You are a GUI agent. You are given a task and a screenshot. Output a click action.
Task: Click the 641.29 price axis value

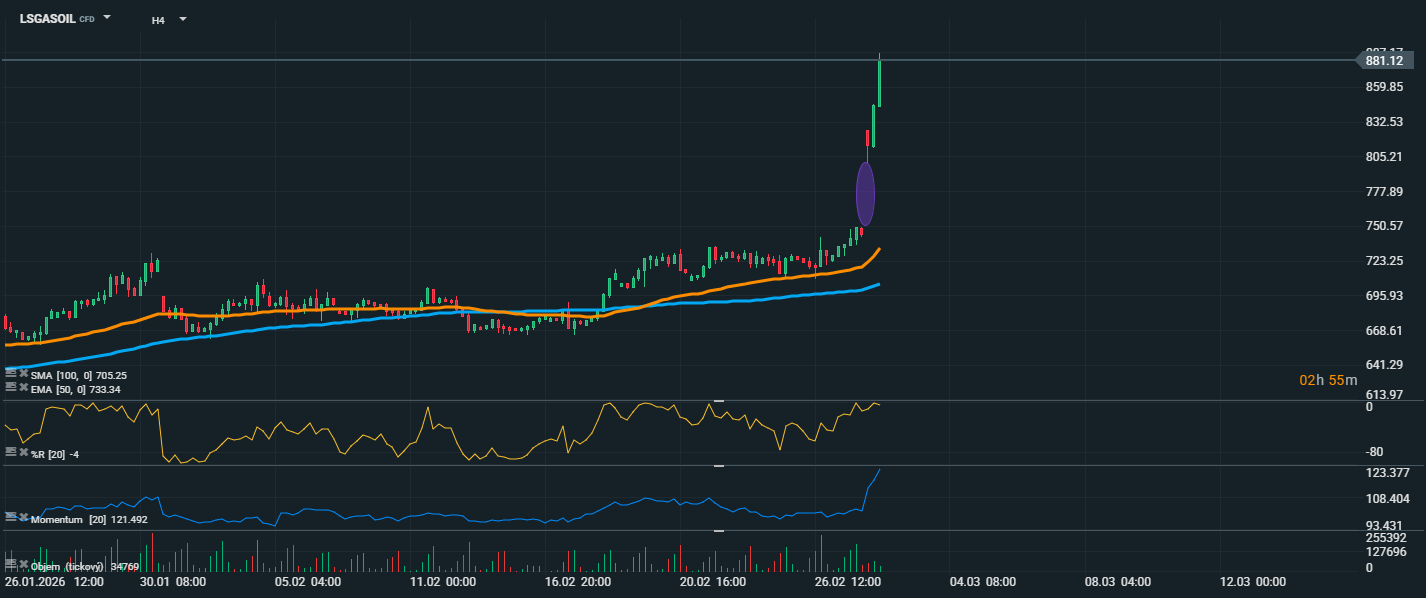(1385, 365)
